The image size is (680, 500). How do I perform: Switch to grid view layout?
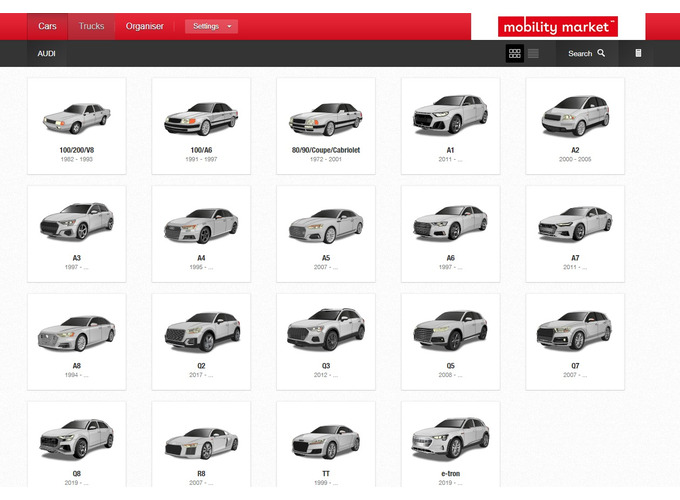pyautogui.click(x=514, y=53)
